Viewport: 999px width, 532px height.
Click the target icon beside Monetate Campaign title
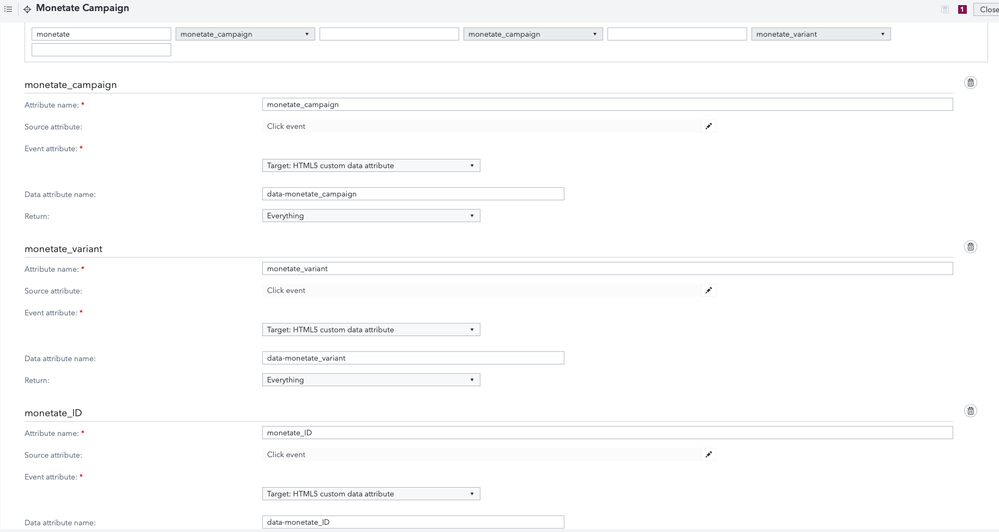(27, 9)
